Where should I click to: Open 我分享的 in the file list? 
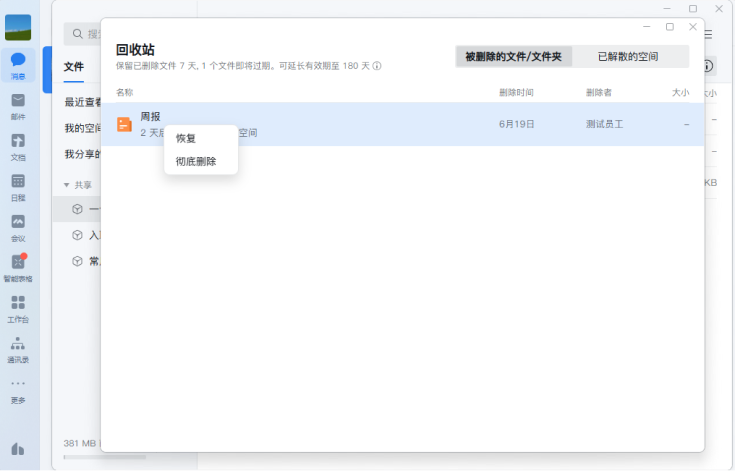point(83,154)
